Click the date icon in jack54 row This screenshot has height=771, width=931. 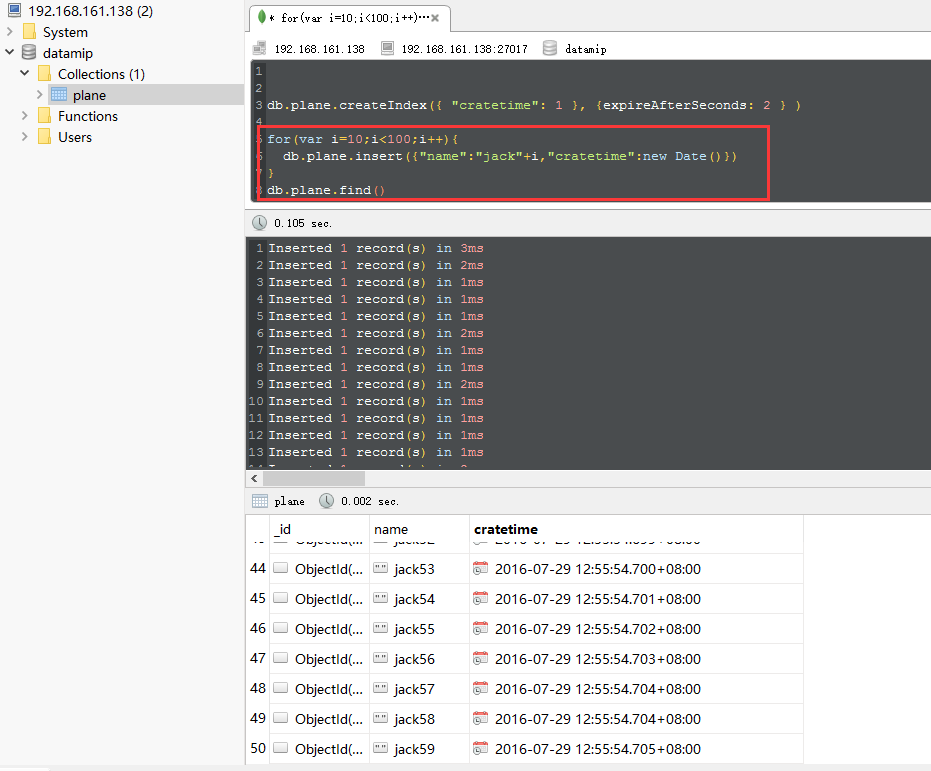click(480, 598)
